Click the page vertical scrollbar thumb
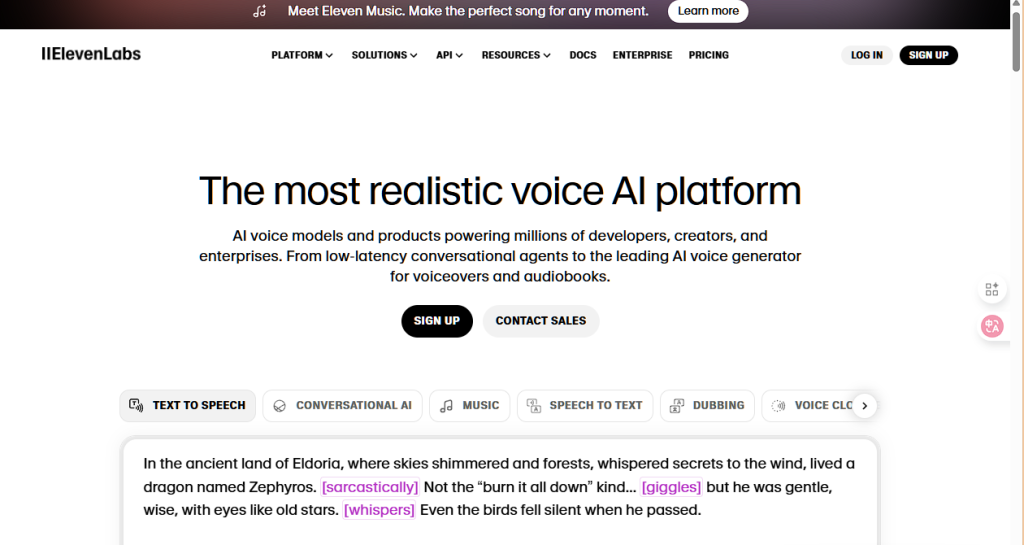The height and width of the screenshot is (545, 1024). 1016,40
